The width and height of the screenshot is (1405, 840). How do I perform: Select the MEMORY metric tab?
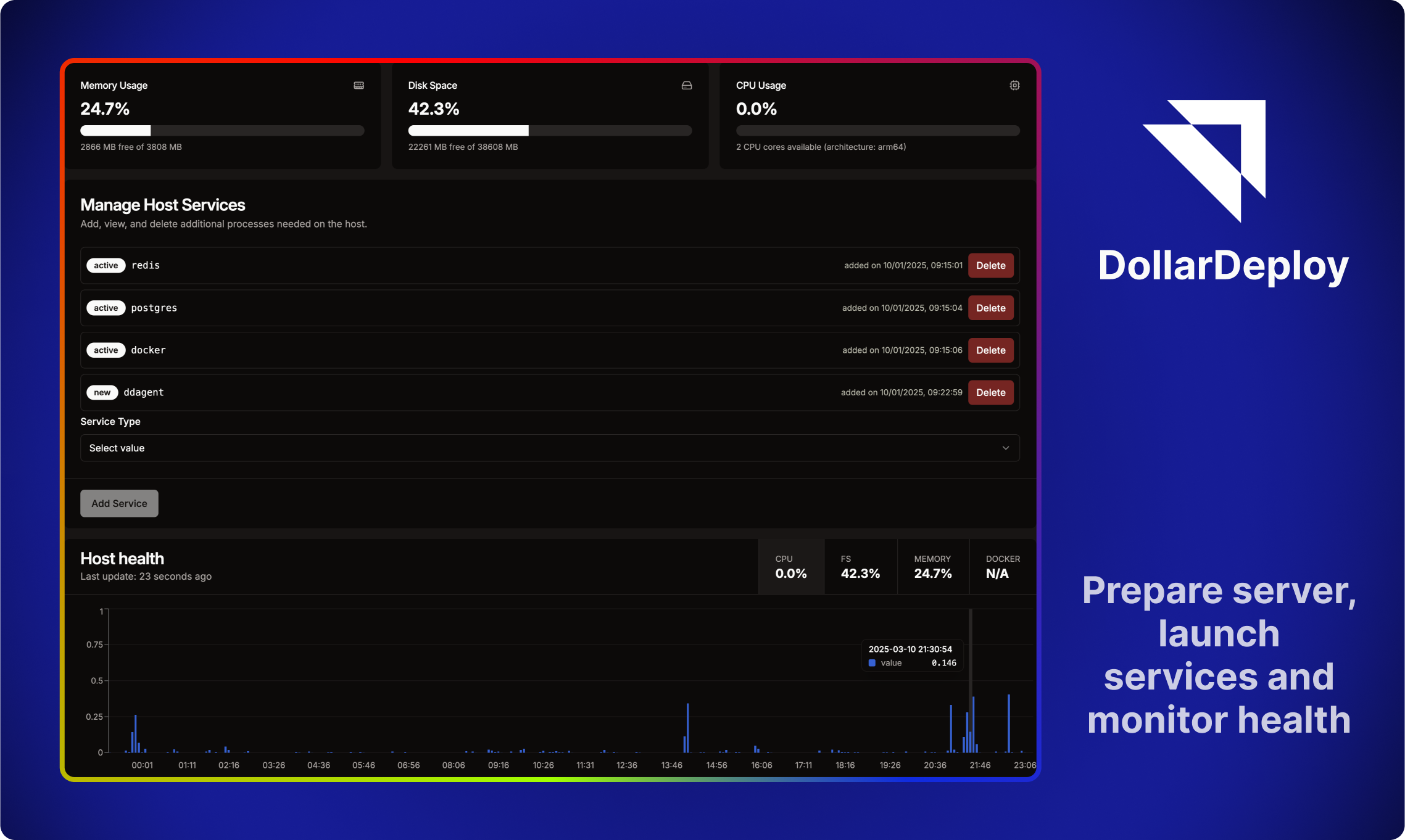coord(932,567)
